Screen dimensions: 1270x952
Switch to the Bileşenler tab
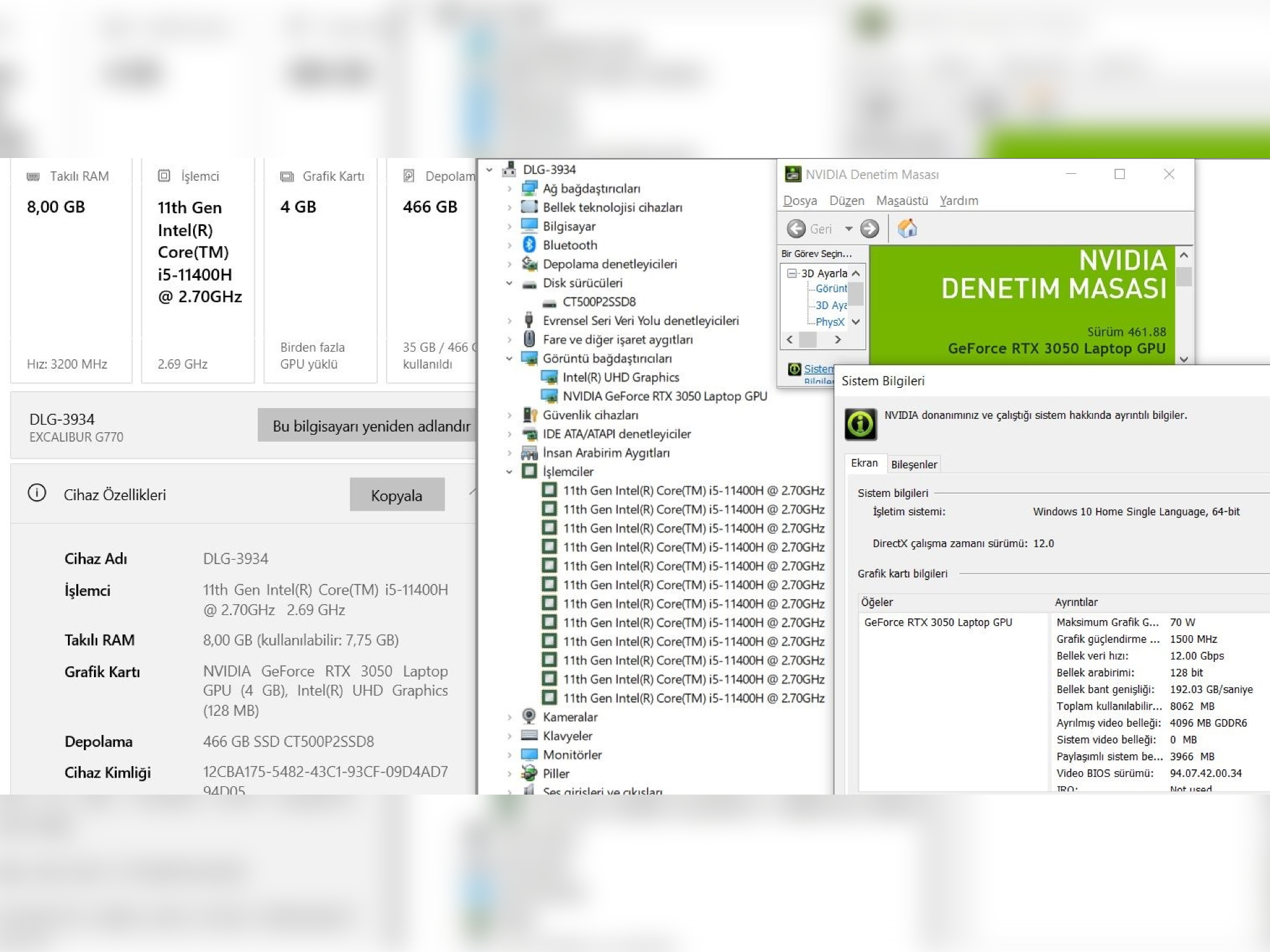click(x=914, y=465)
